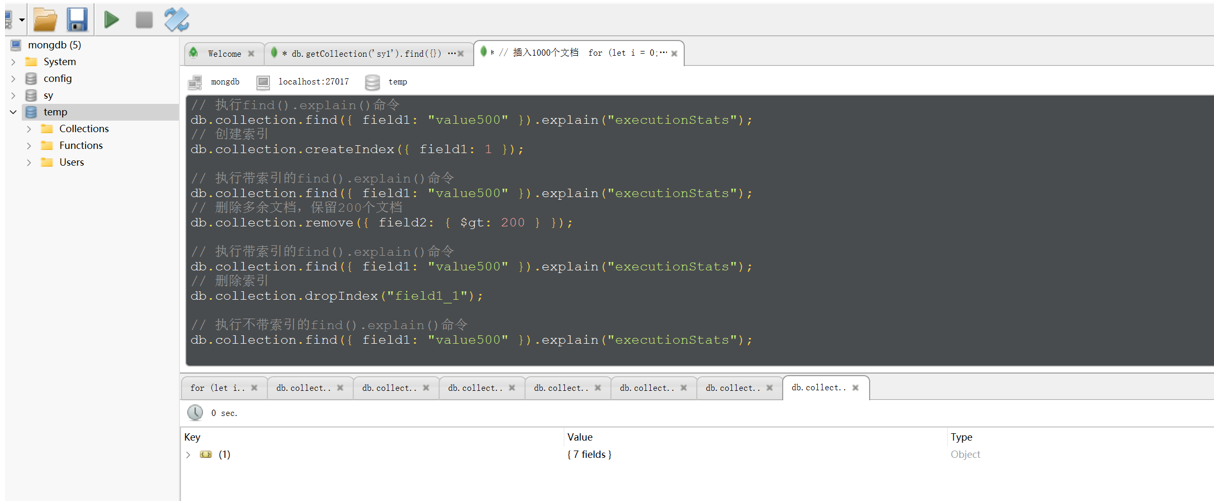Click the Collections folder icon
The height and width of the screenshot is (501, 1214).
[x=47, y=129]
